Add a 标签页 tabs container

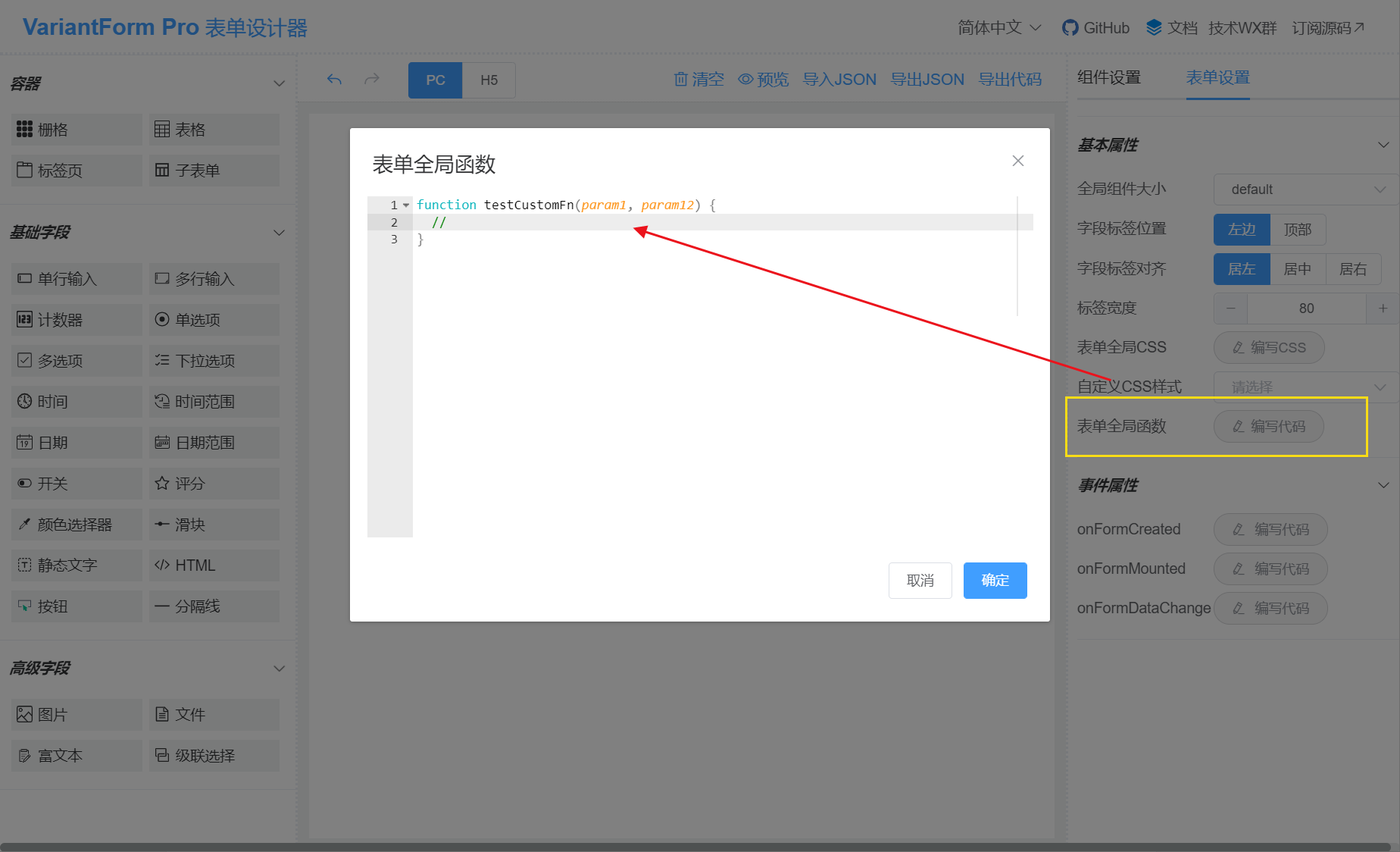[x=77, y=171]
